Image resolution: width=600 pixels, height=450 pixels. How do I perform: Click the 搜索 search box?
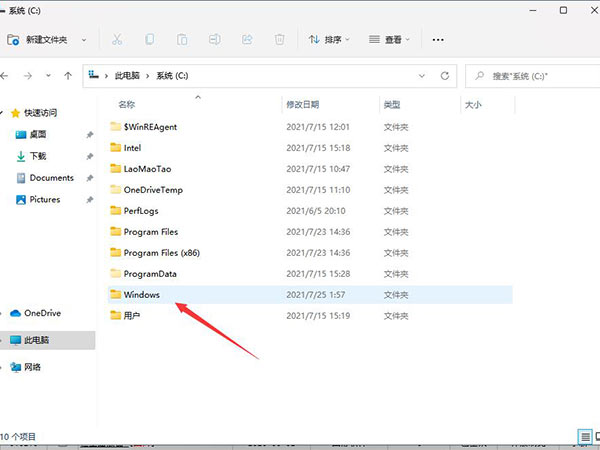(x=530, y=75)
